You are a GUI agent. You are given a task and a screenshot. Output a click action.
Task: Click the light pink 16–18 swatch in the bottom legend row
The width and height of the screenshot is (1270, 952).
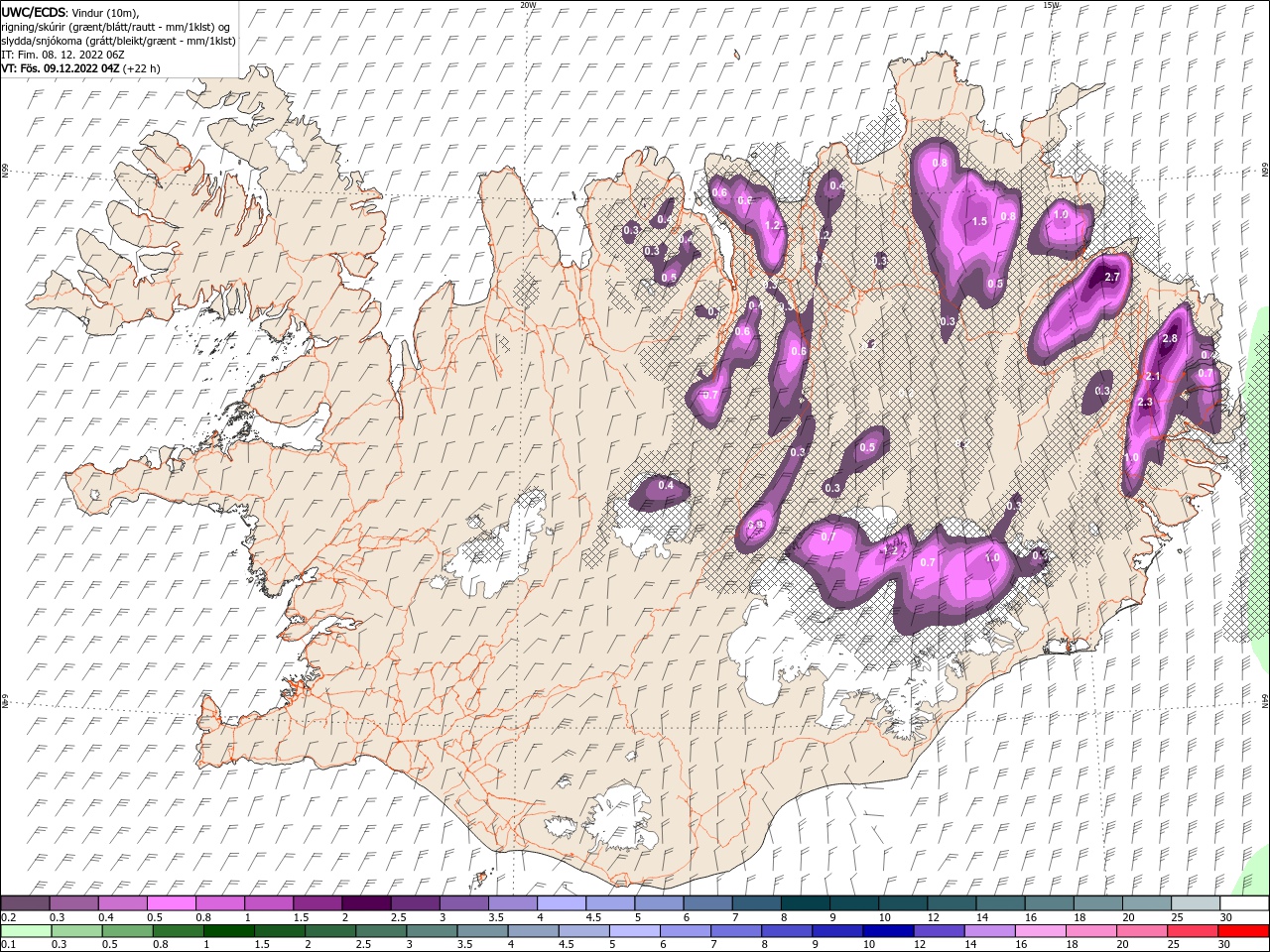1042,931
